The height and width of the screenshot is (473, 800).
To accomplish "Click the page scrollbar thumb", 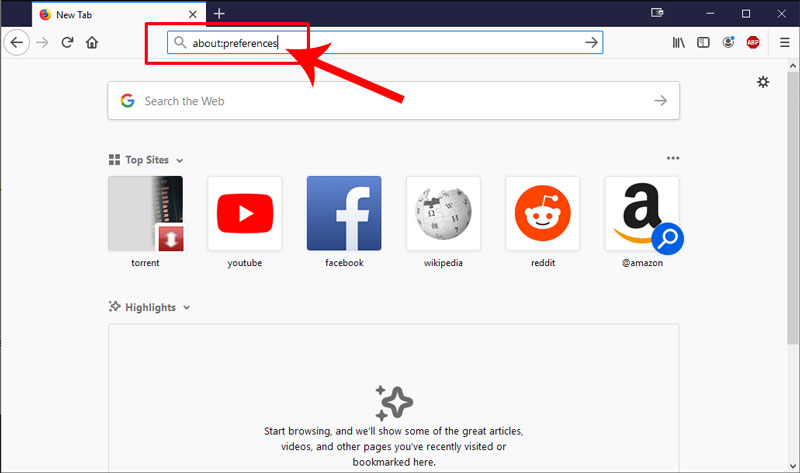I will [x=792, y=208].
